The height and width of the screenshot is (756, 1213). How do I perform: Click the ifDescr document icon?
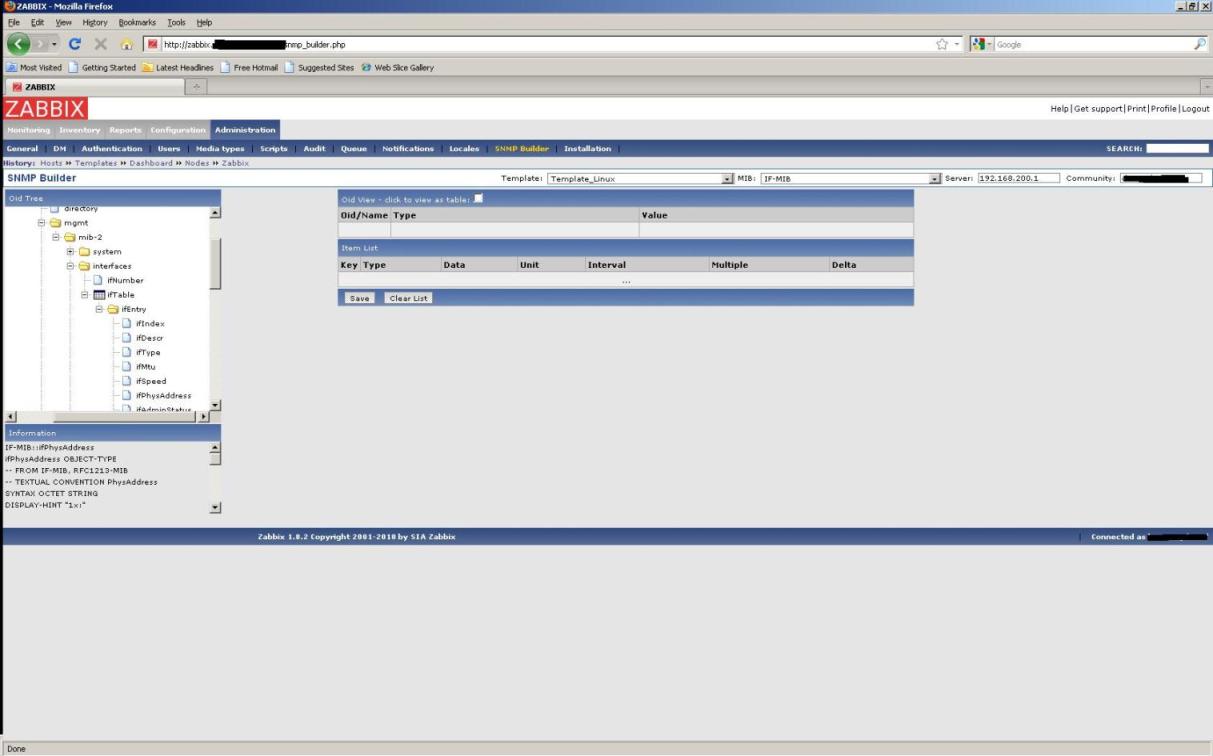127,338
